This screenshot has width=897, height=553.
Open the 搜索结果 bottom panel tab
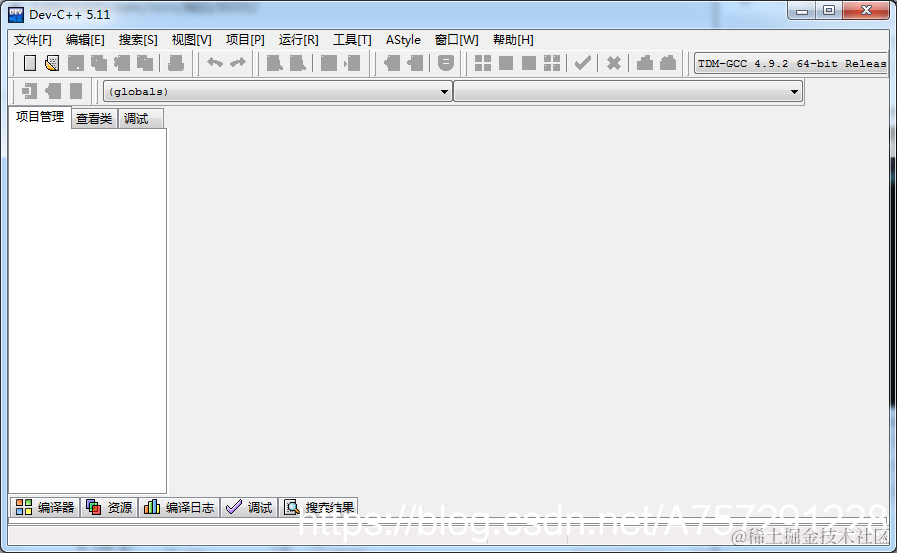tap(319, 507)
